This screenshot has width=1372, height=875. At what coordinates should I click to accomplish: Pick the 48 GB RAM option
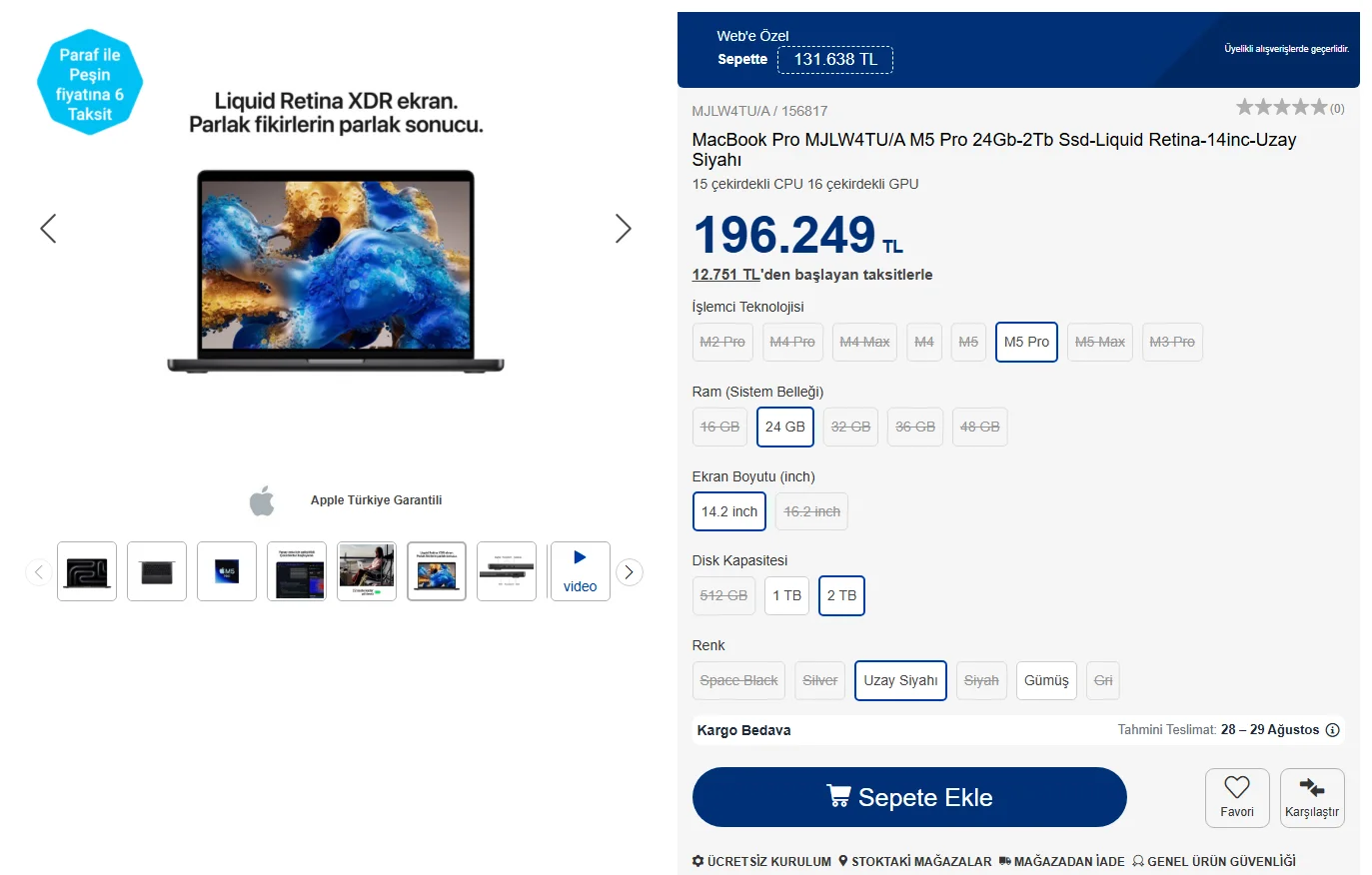[x=980, y=427]
